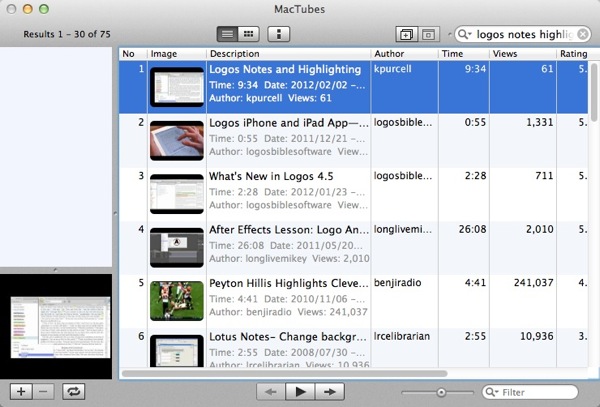Click author longlivemi... in Author column
This screenshot has width=600, height=407.
click(403, 230)
